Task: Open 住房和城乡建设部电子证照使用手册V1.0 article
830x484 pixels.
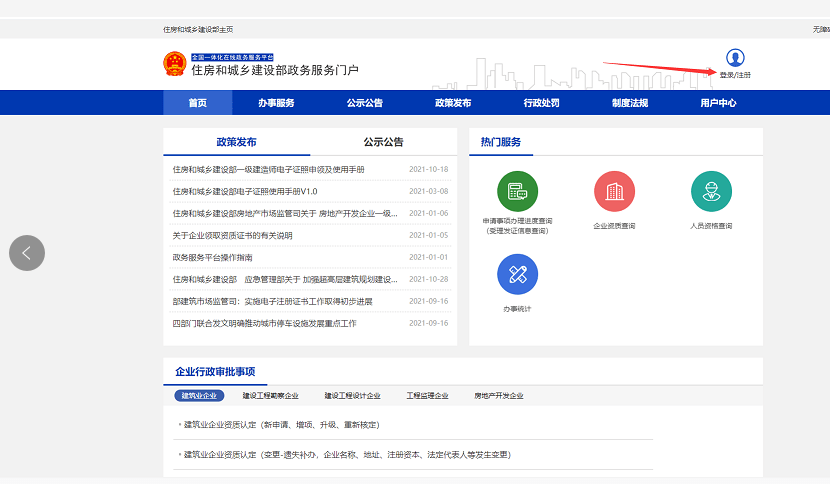Action: pyautogui.click(x=245, y=191)
